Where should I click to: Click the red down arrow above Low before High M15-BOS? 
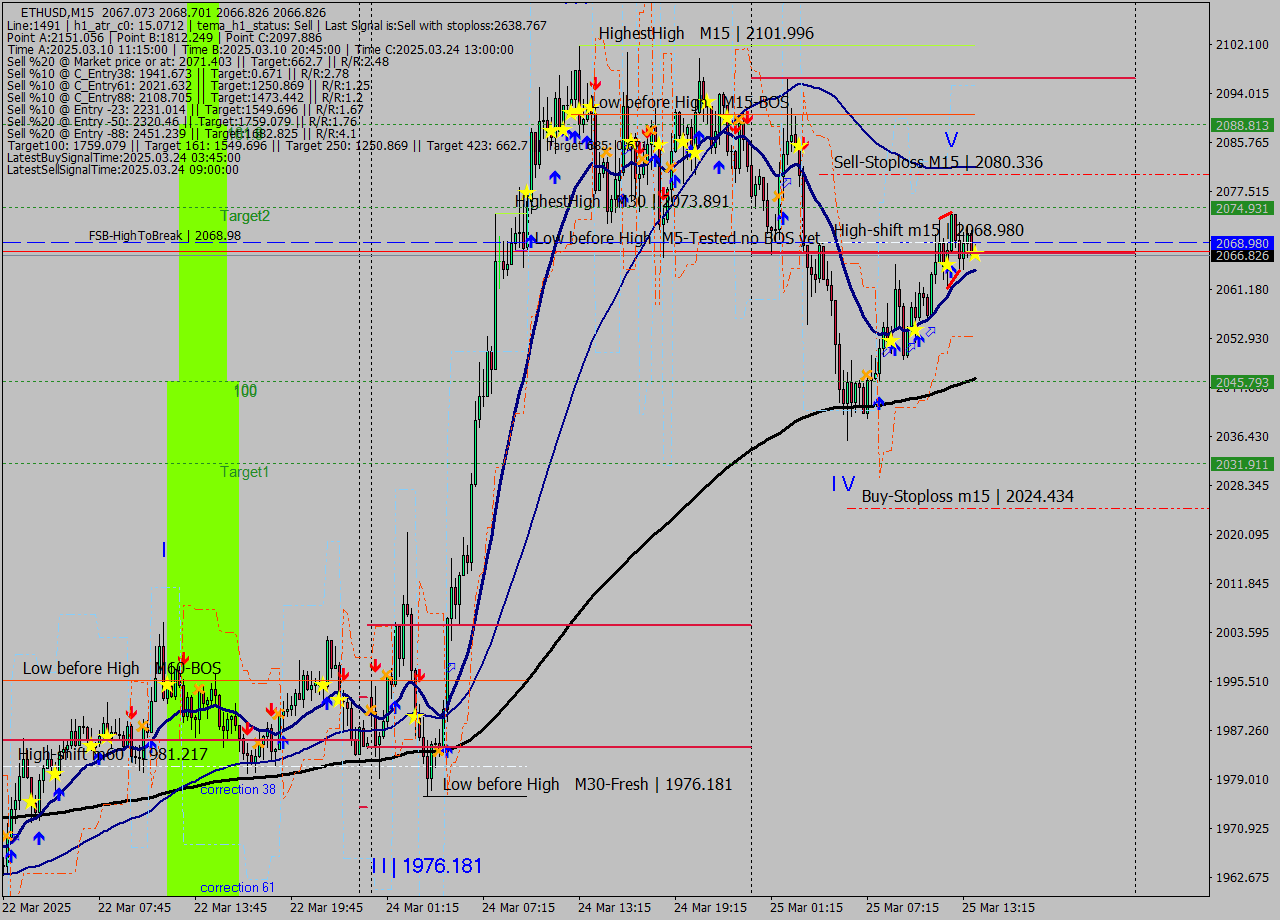[595, 83]
